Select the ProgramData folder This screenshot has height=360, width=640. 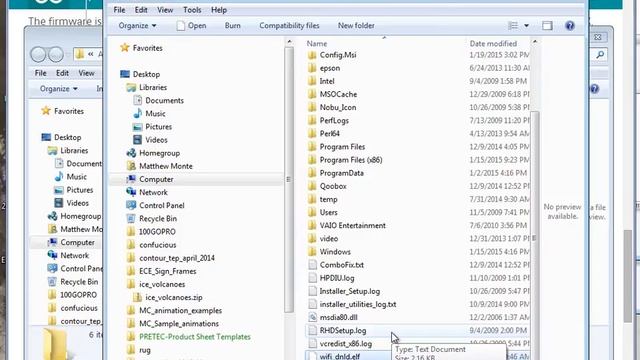pos(336,173)
